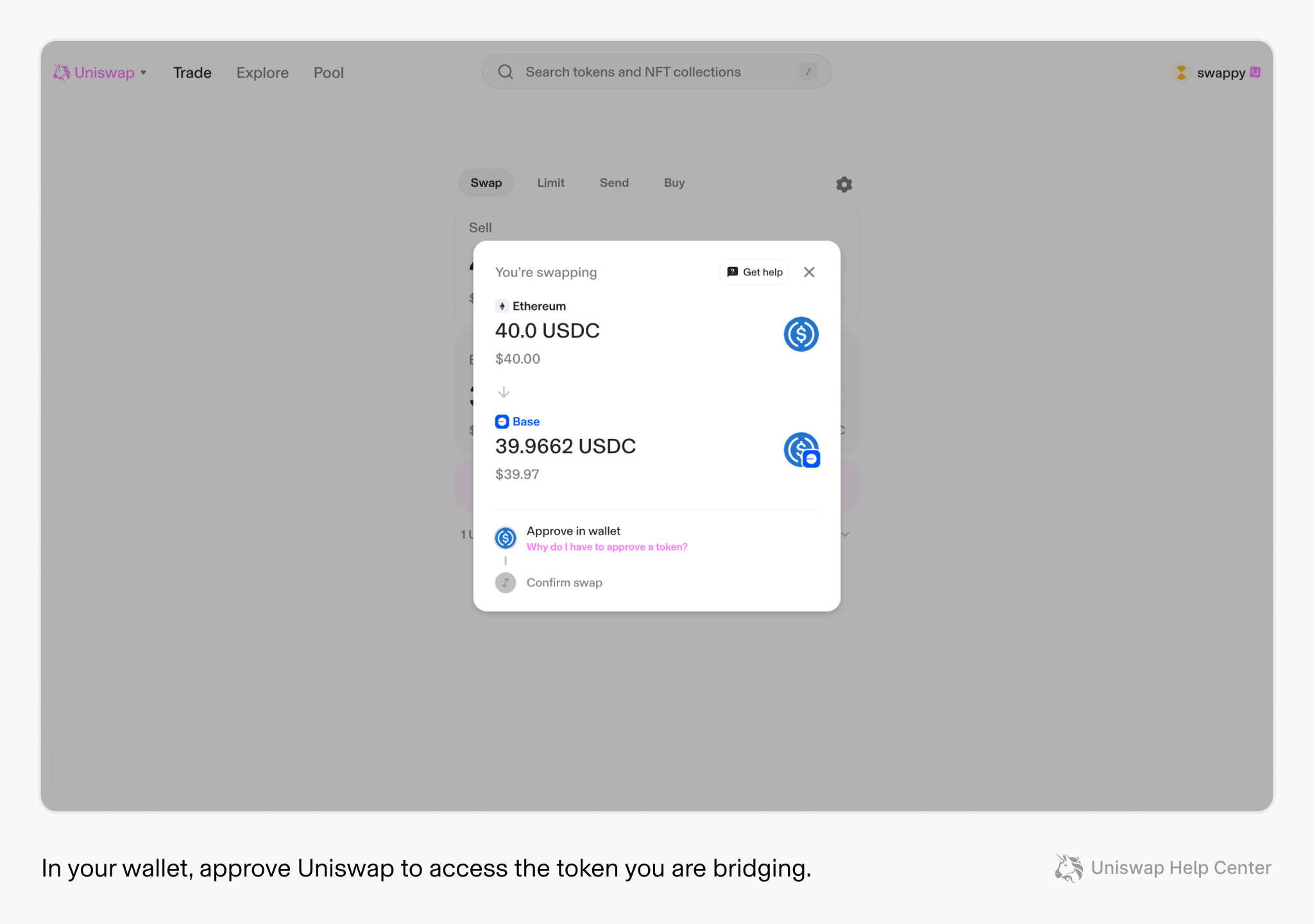
Task: Click the Base network icon
Action: tap(502, 422)
